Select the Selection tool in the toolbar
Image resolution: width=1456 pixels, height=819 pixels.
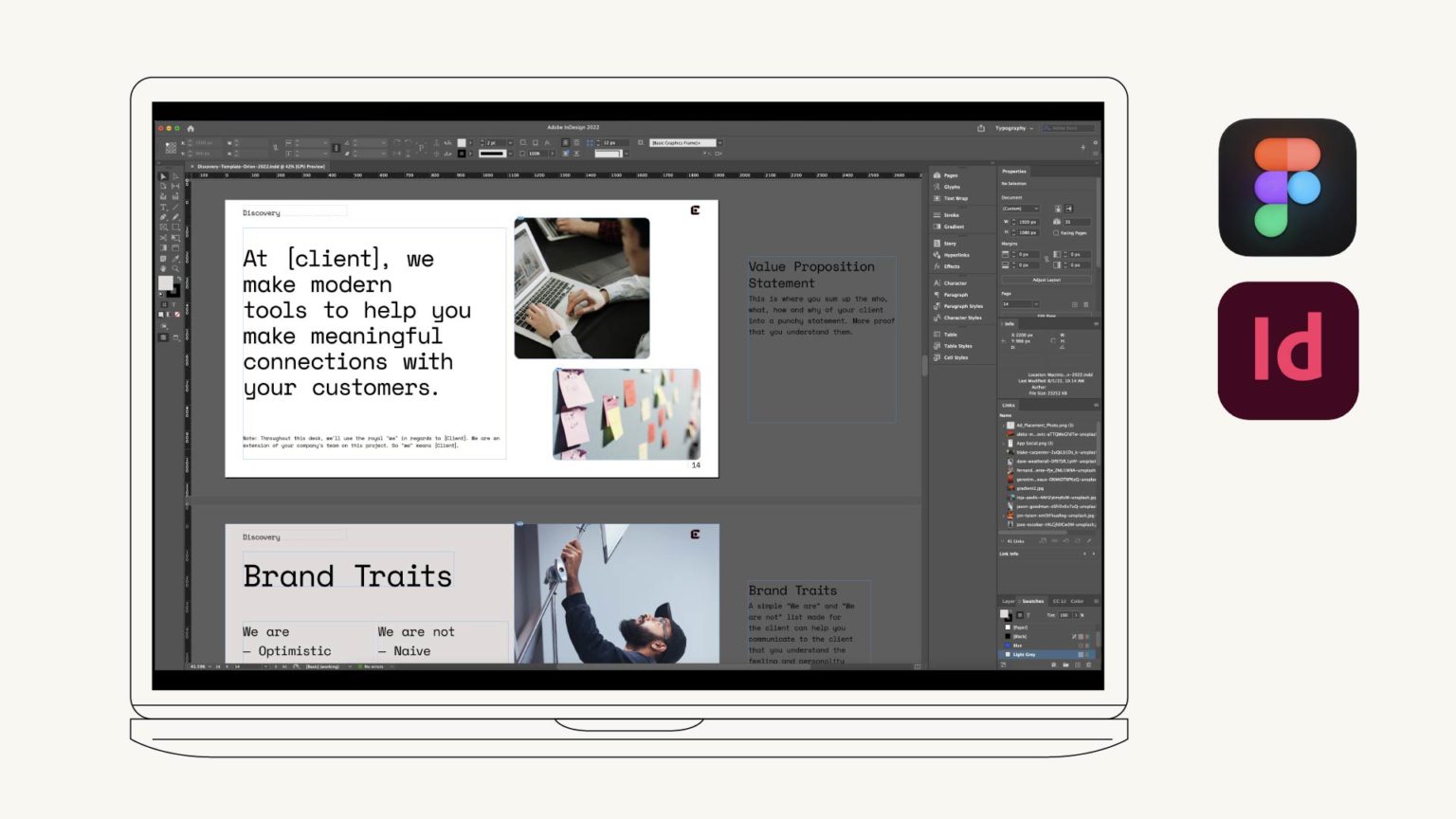(x=163, y=176)
